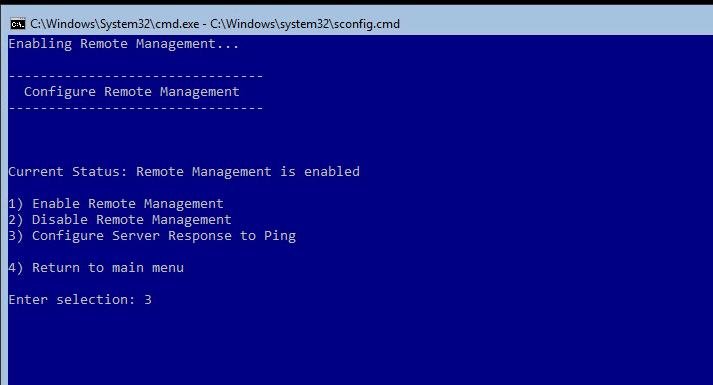The height and width of the screenshot is (385, 713).
Task: Click the 'Configure Remote Management' heading
Action: pos(131,92)
